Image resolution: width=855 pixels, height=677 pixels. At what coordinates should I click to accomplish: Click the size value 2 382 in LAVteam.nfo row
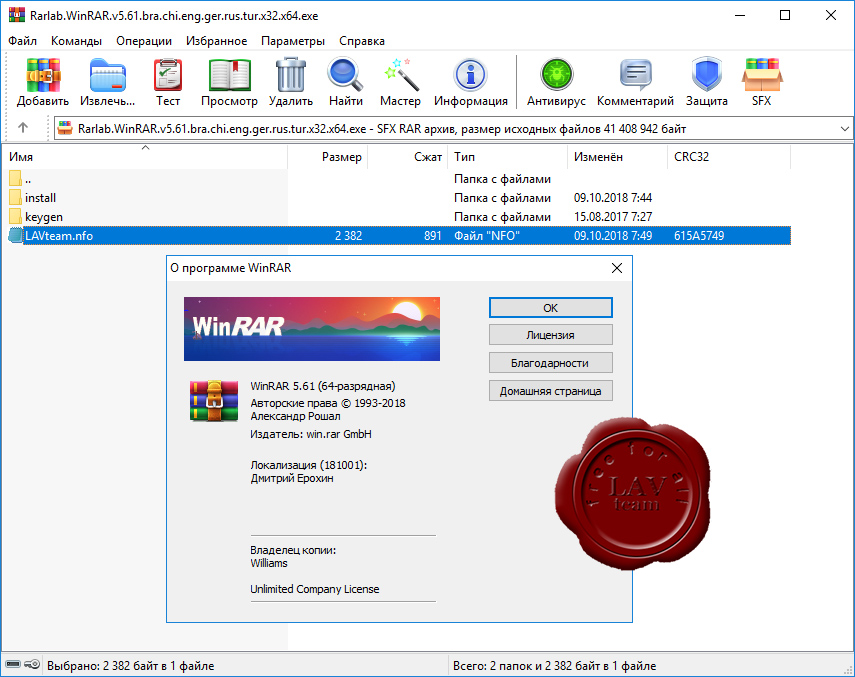click(348, 236)
